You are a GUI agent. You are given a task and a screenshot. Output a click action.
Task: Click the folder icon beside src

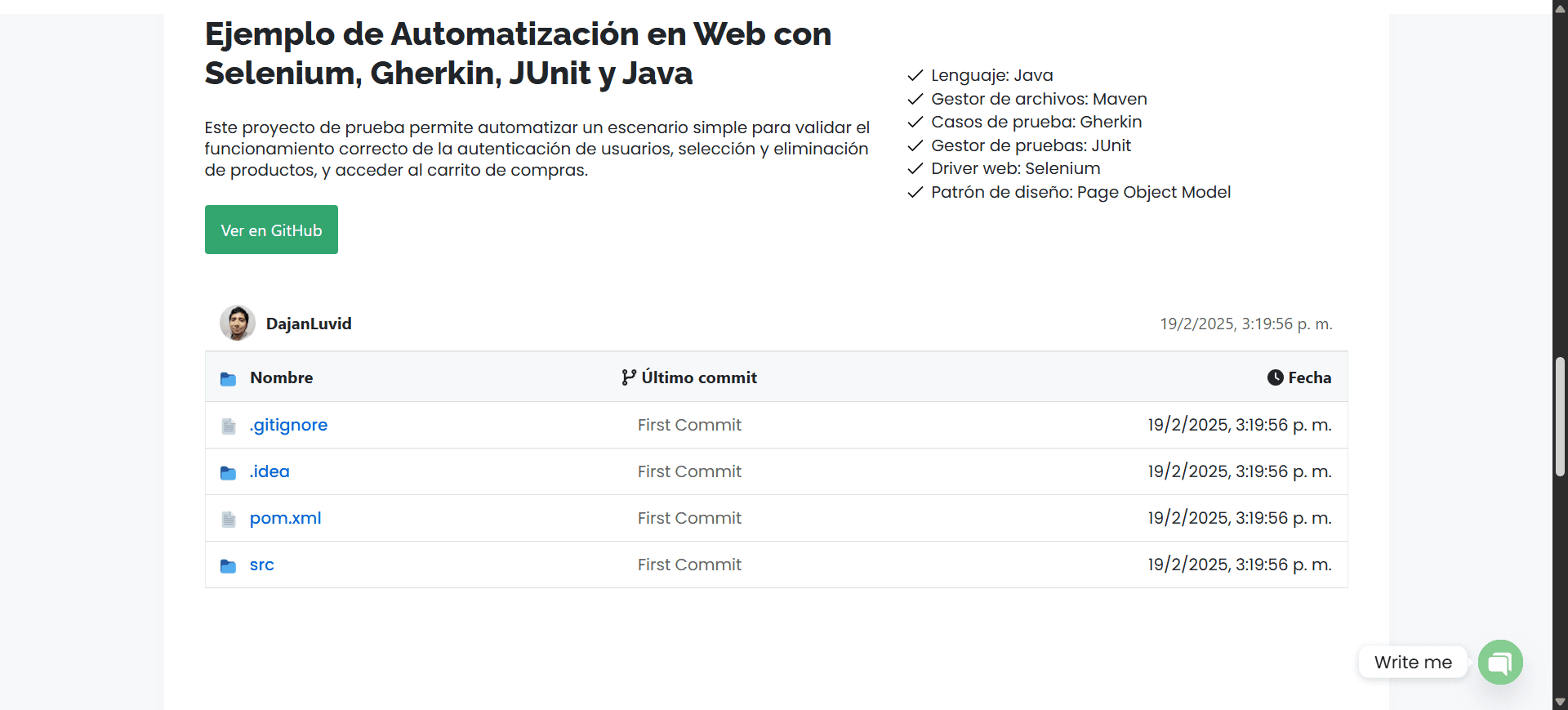(229, 565)
